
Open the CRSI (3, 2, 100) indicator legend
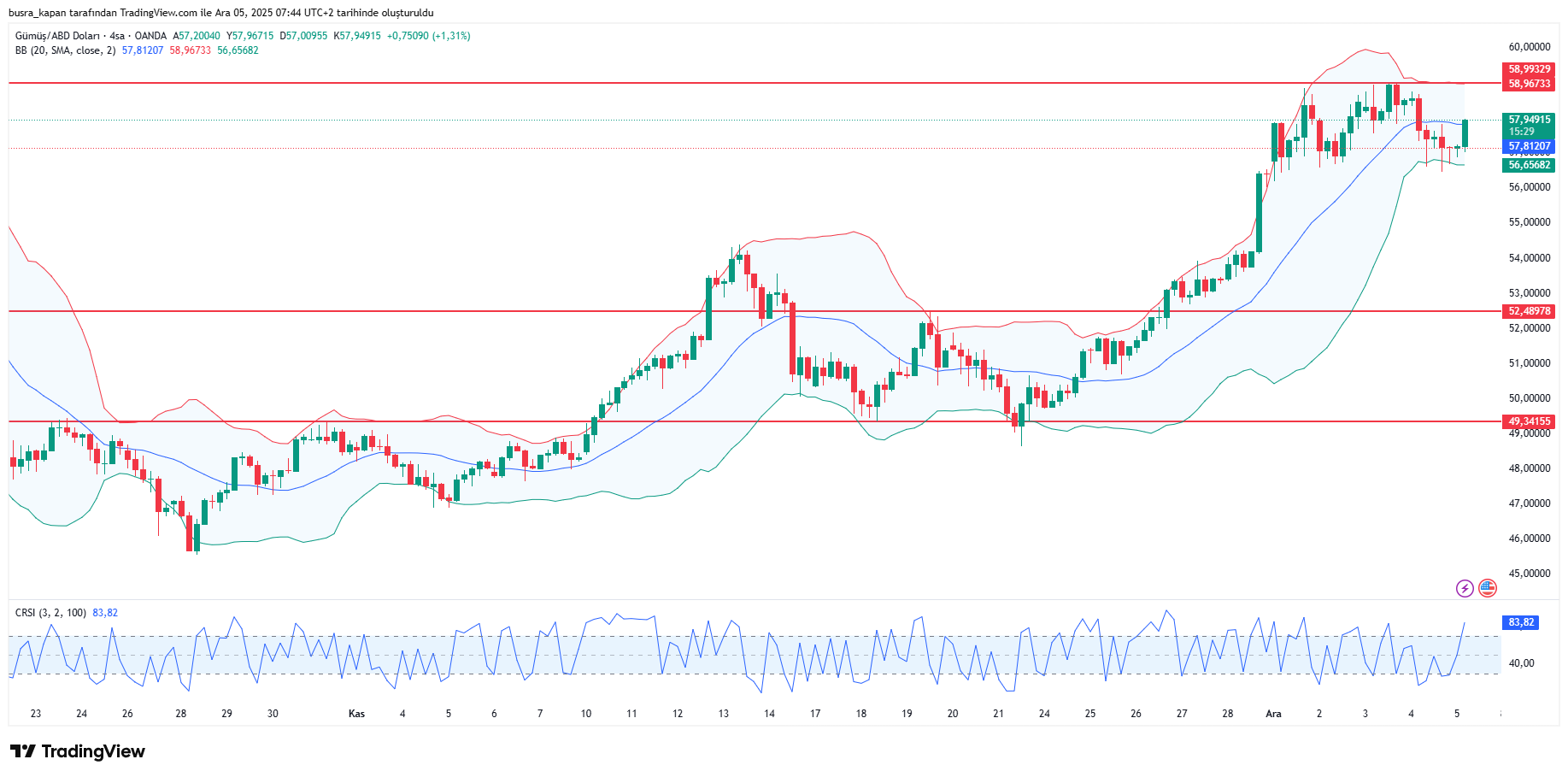50,613
